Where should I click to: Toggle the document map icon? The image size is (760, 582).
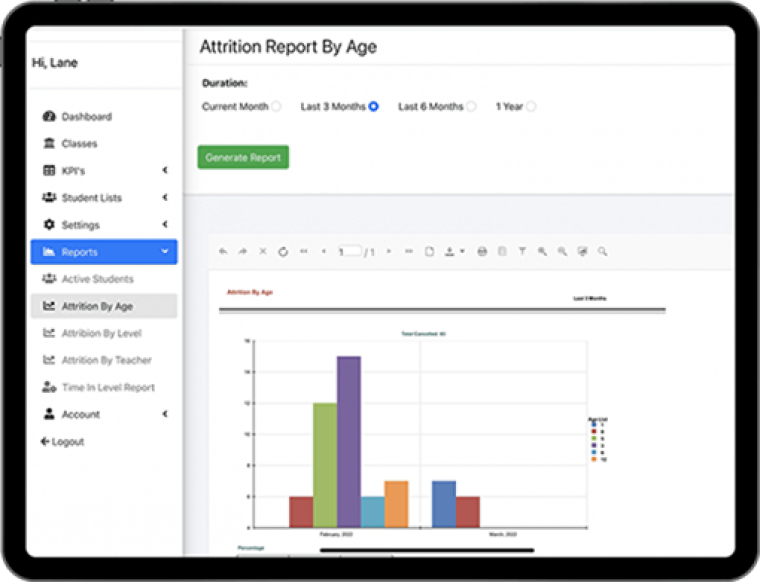tap(502, 251)
